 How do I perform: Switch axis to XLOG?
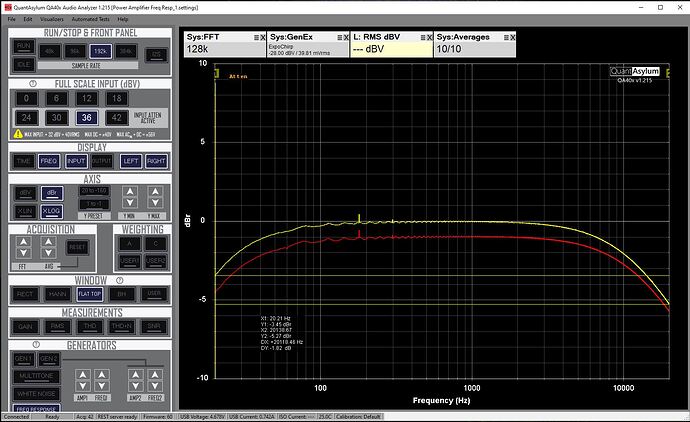51,211
